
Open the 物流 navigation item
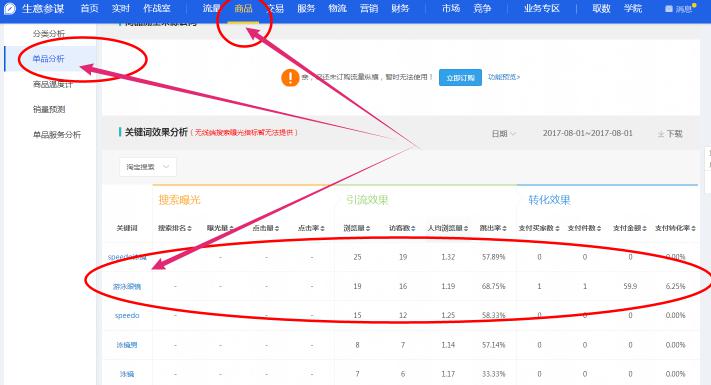[337, 9]
